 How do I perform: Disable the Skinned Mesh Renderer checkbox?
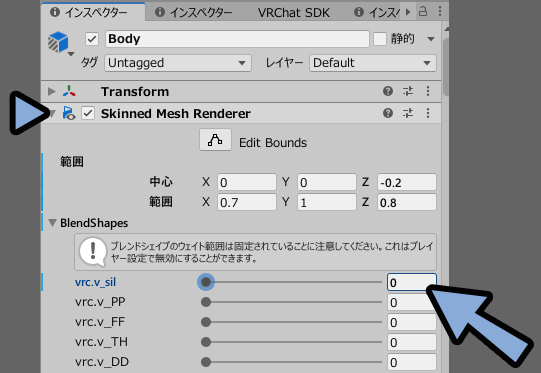coord(88,113)
